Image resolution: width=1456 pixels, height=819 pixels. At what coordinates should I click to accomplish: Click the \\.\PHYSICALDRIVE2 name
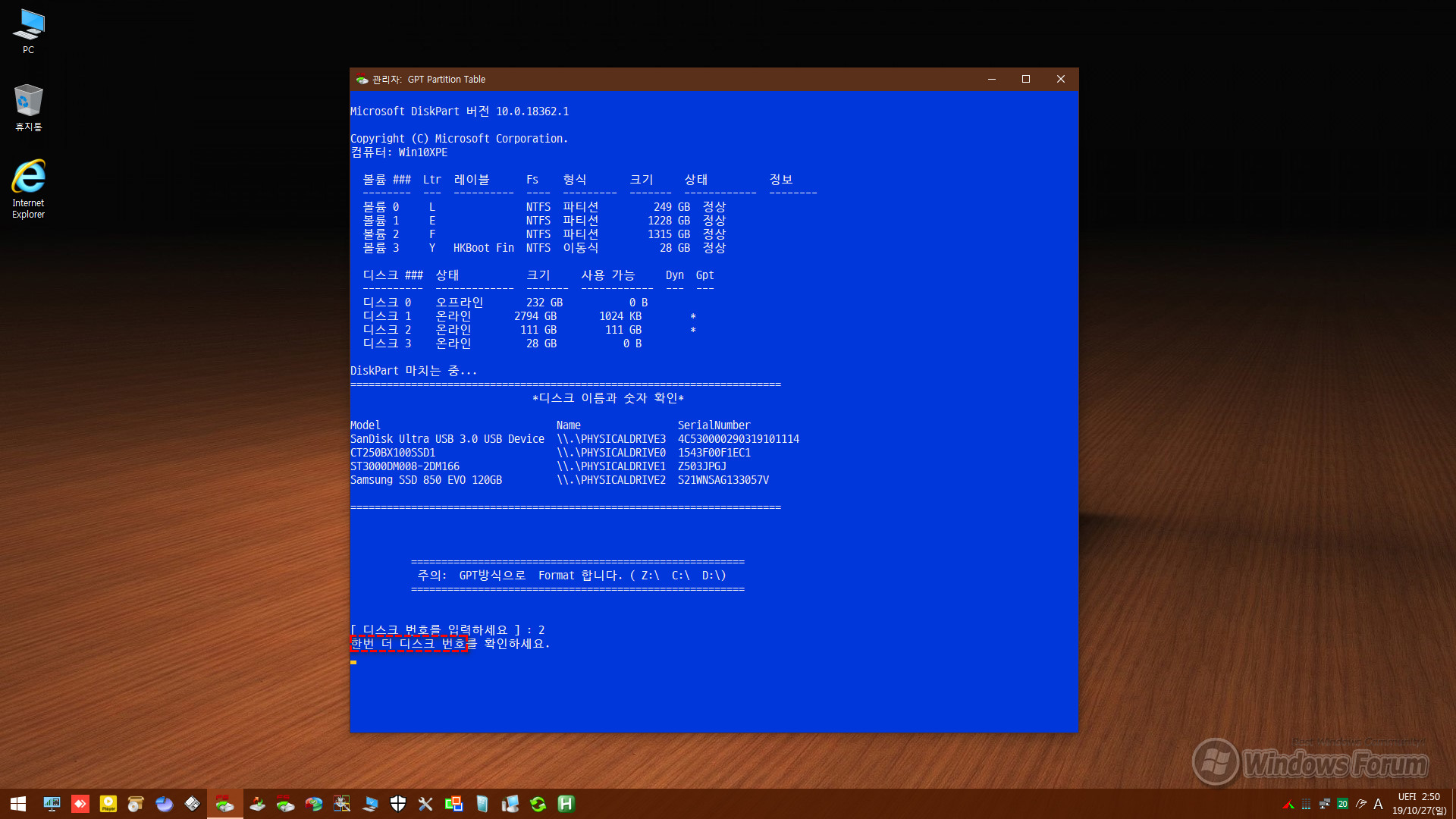point(611,480)
